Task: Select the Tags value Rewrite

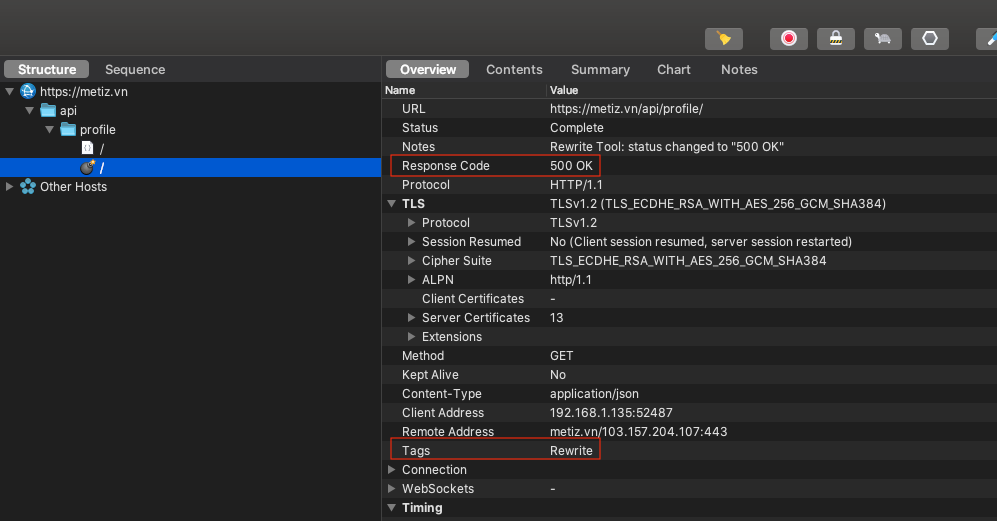Action: coord(571,450)
